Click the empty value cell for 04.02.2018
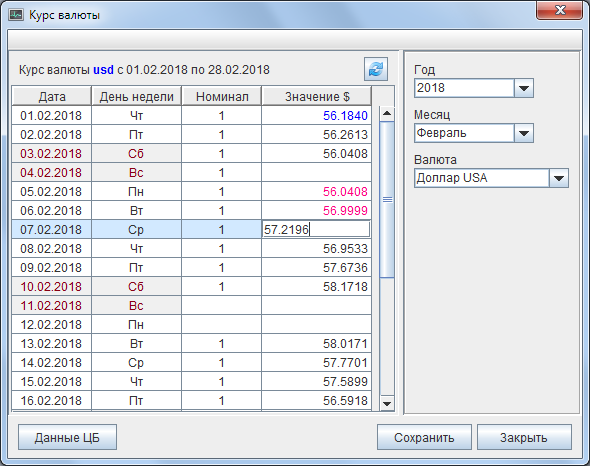 (316, 172)
